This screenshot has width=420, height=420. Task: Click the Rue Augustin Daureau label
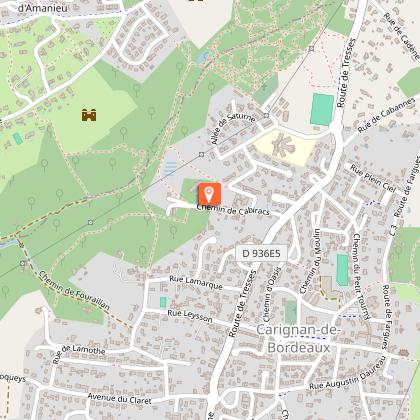coord(348,374)
